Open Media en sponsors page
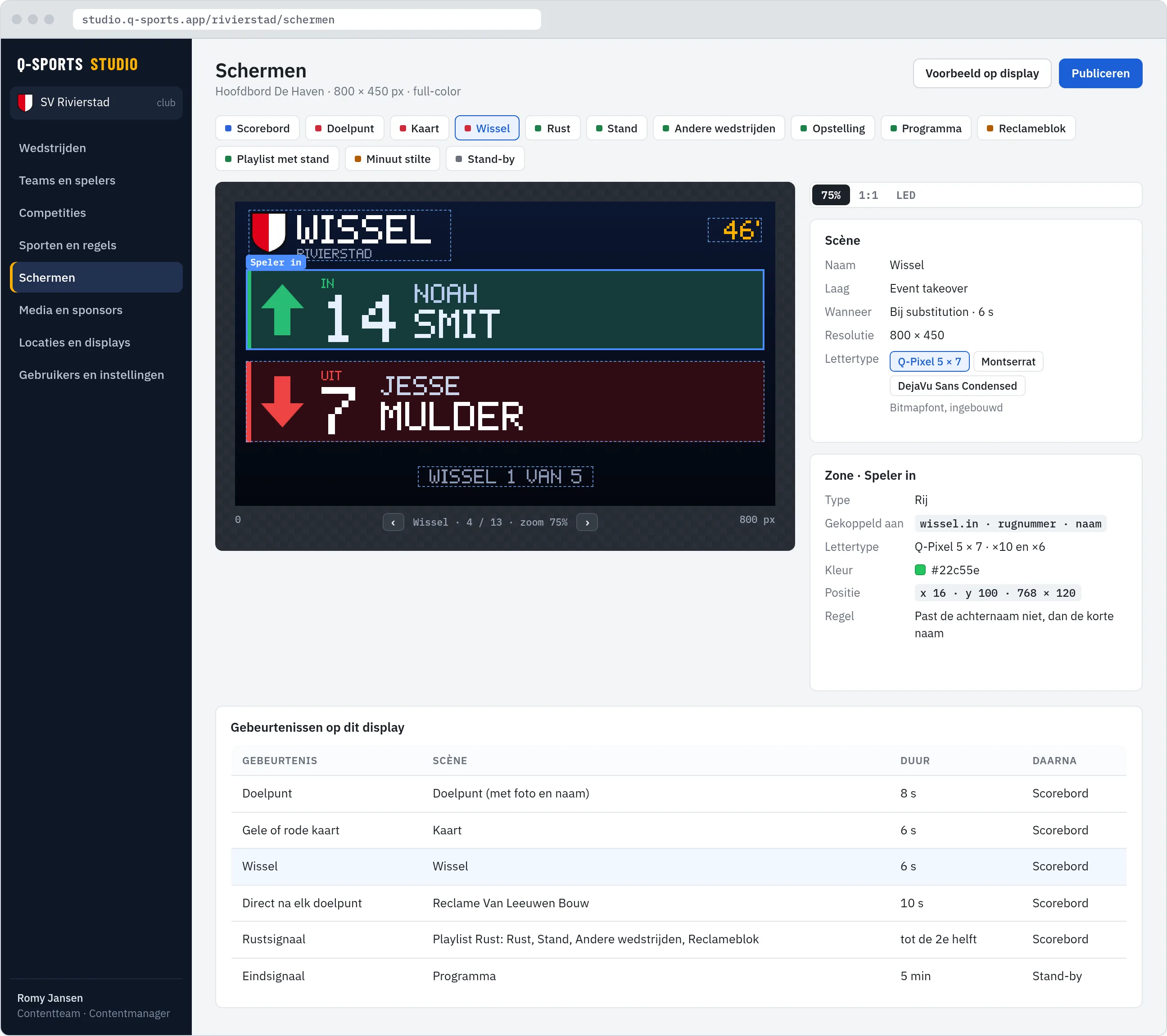Image resolution: width=1167 pixels, height=1036 pixels. [x=96, y=311]
